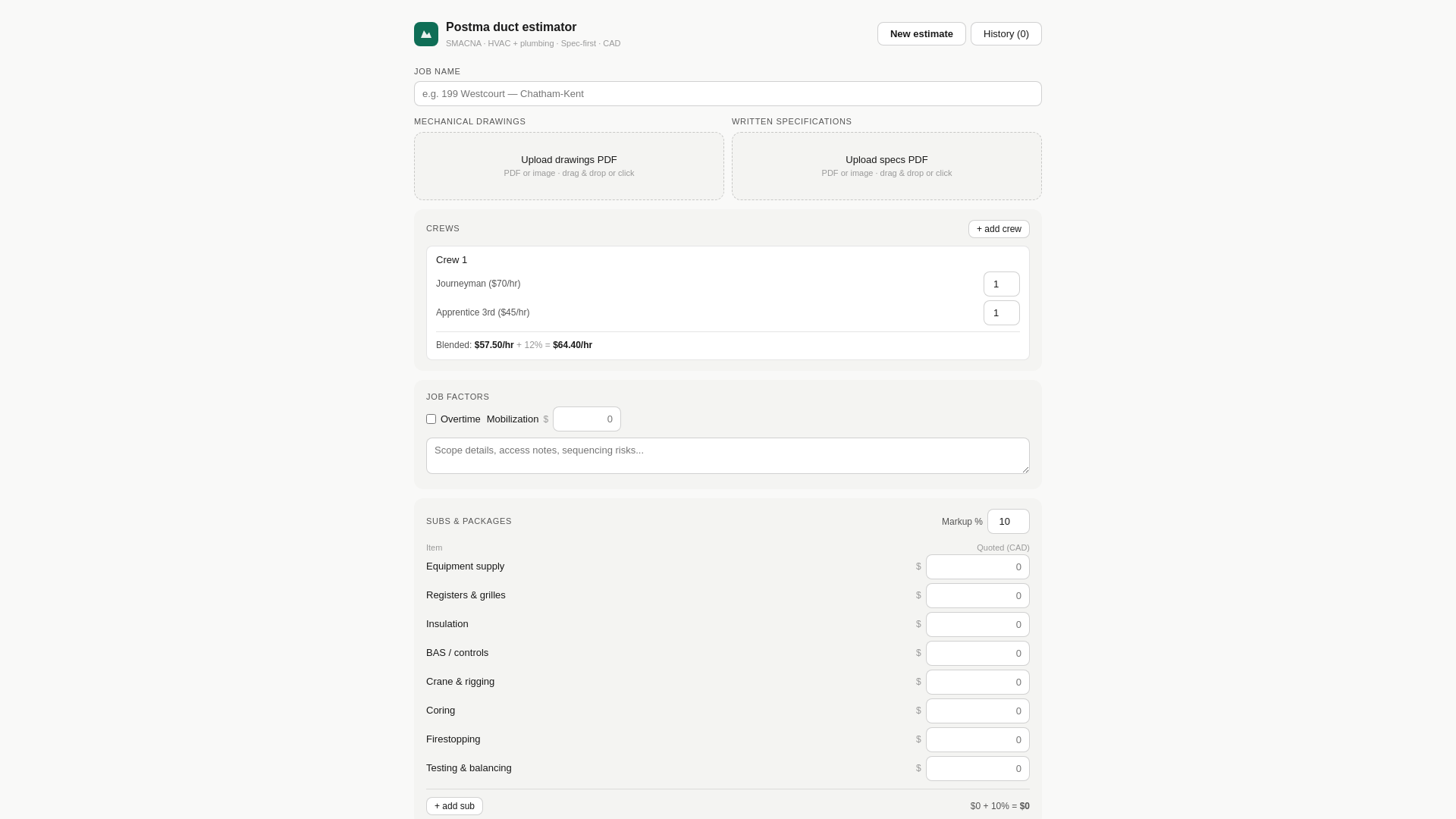Edit the Markup % field

click(x=1009, y=522)
